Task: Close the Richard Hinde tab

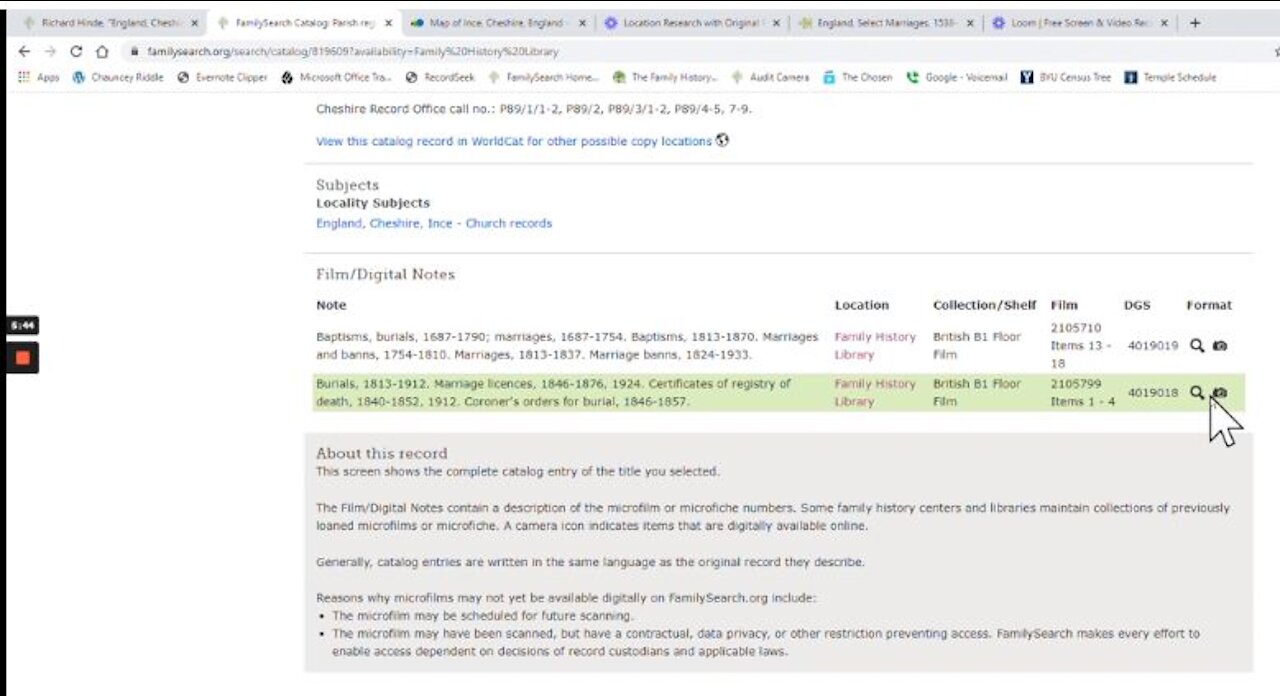Action: click(194, 23)
